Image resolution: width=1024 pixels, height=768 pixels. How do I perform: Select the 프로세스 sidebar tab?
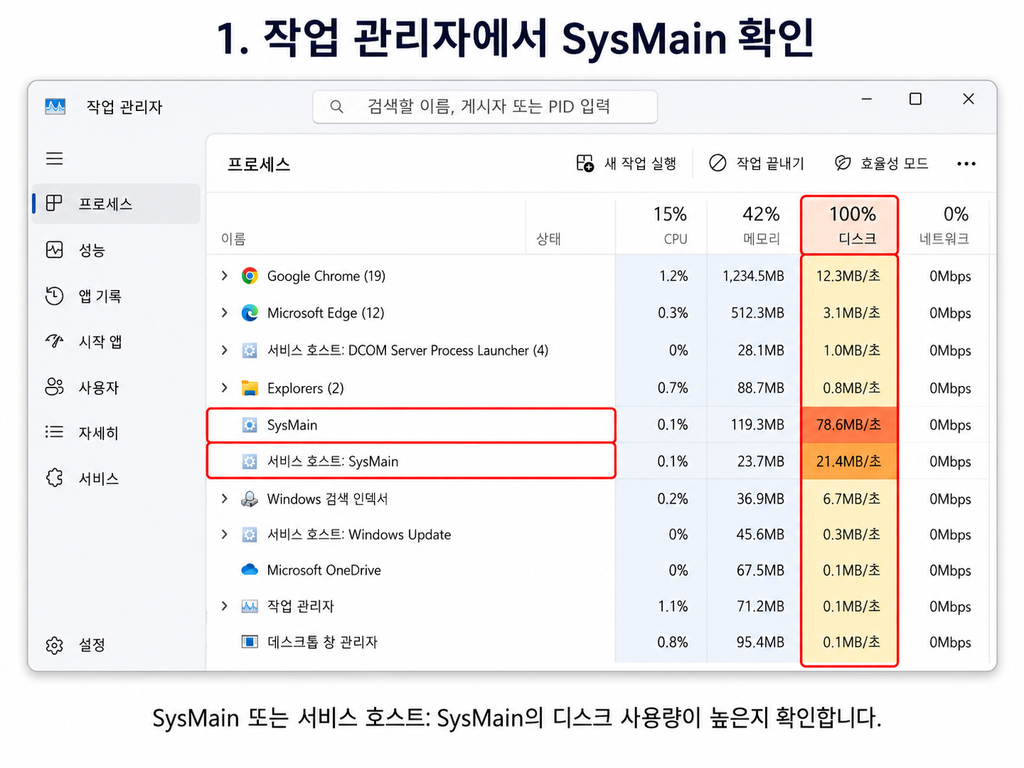coord(116,204)
